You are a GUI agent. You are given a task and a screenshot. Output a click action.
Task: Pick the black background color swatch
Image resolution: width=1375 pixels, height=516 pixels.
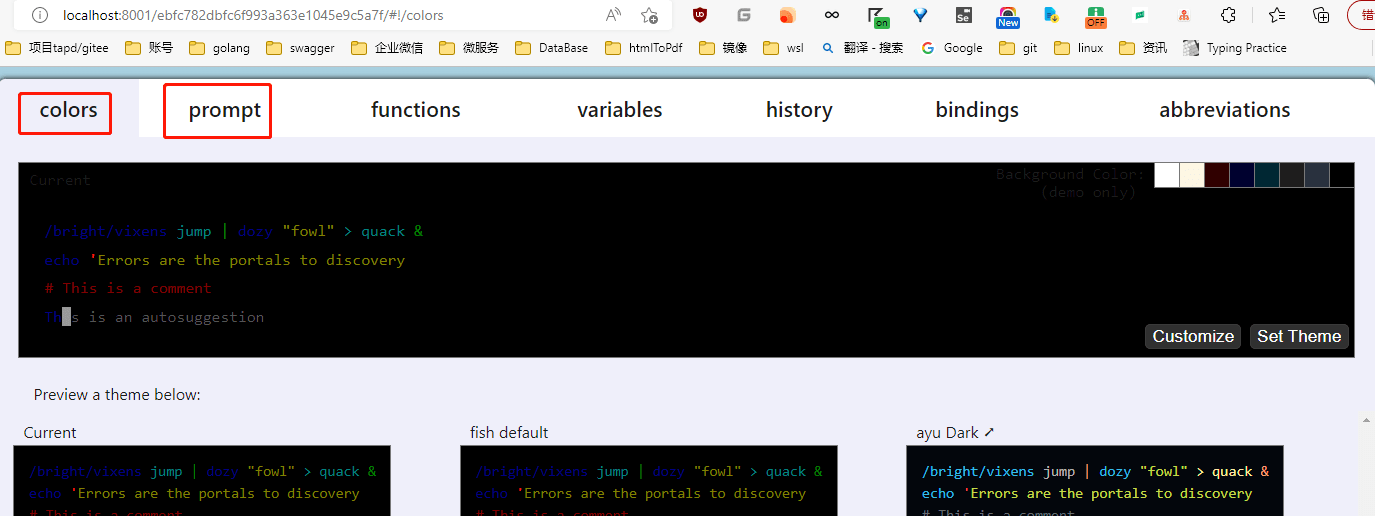pos(1342,175)
